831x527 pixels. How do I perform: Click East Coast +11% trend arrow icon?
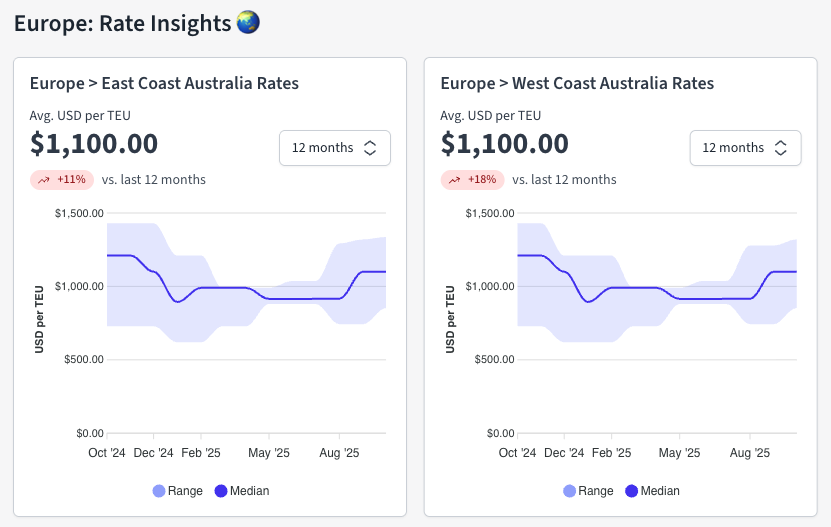click(x=43, y=180)
